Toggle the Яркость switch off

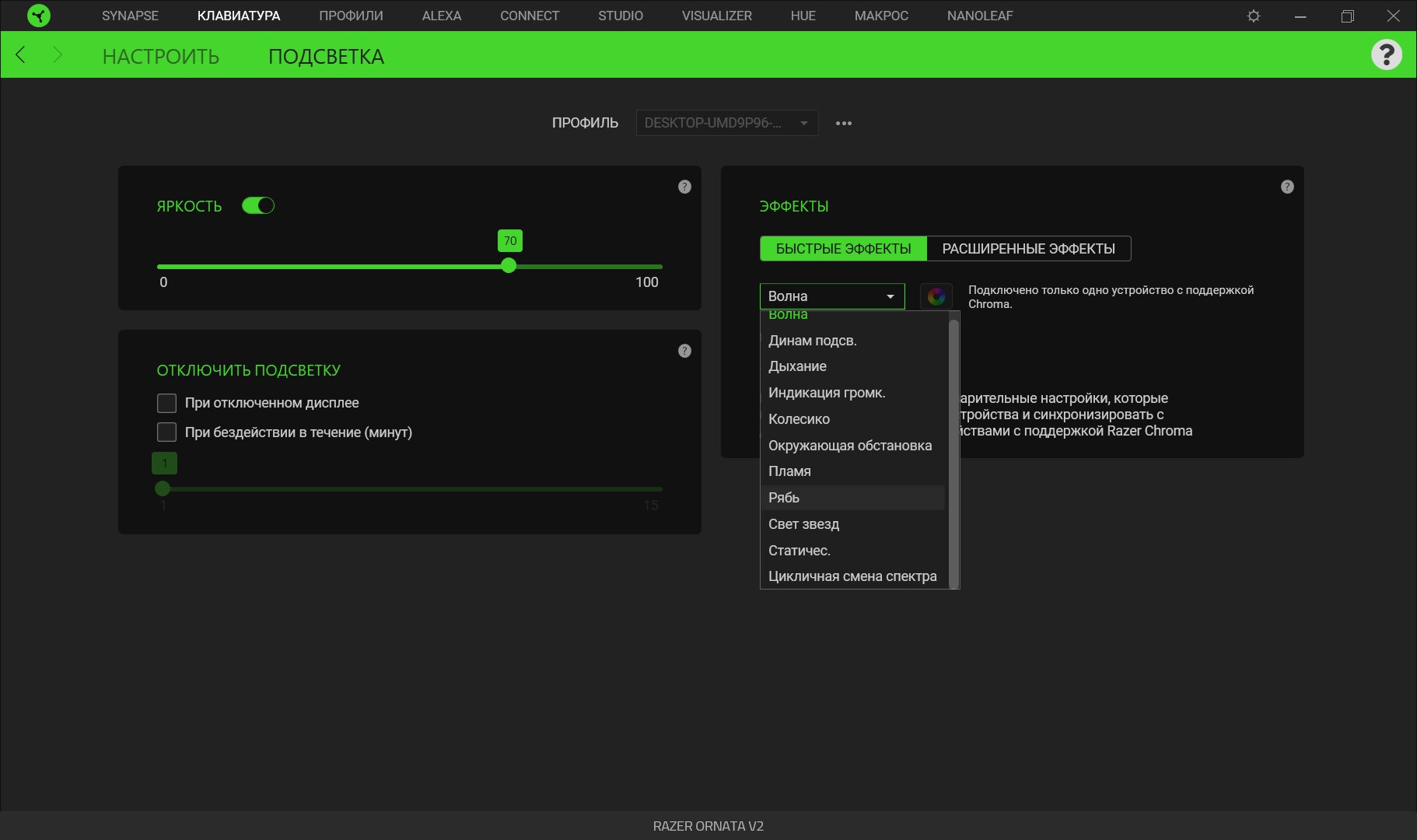coord(258,205)
